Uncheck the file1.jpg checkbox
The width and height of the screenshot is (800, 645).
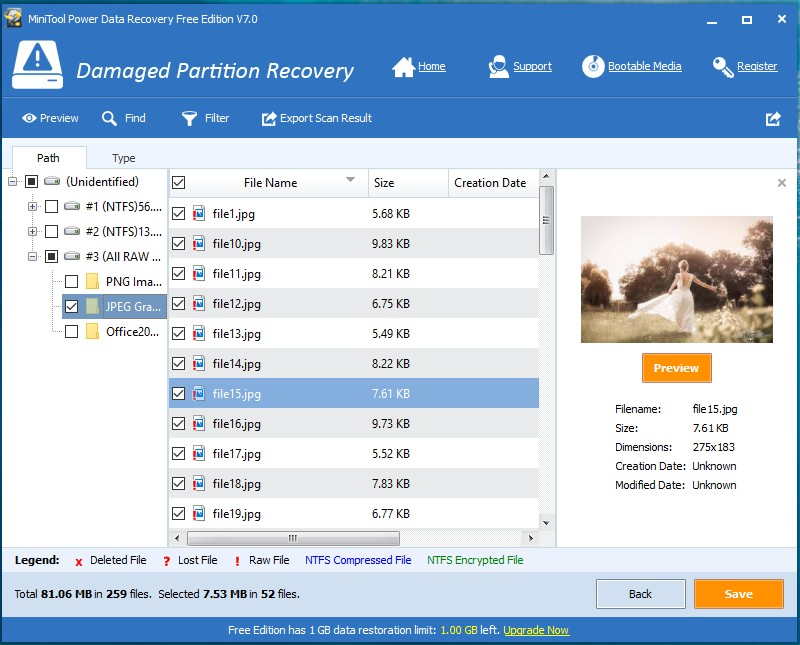[x=179, y=213]
